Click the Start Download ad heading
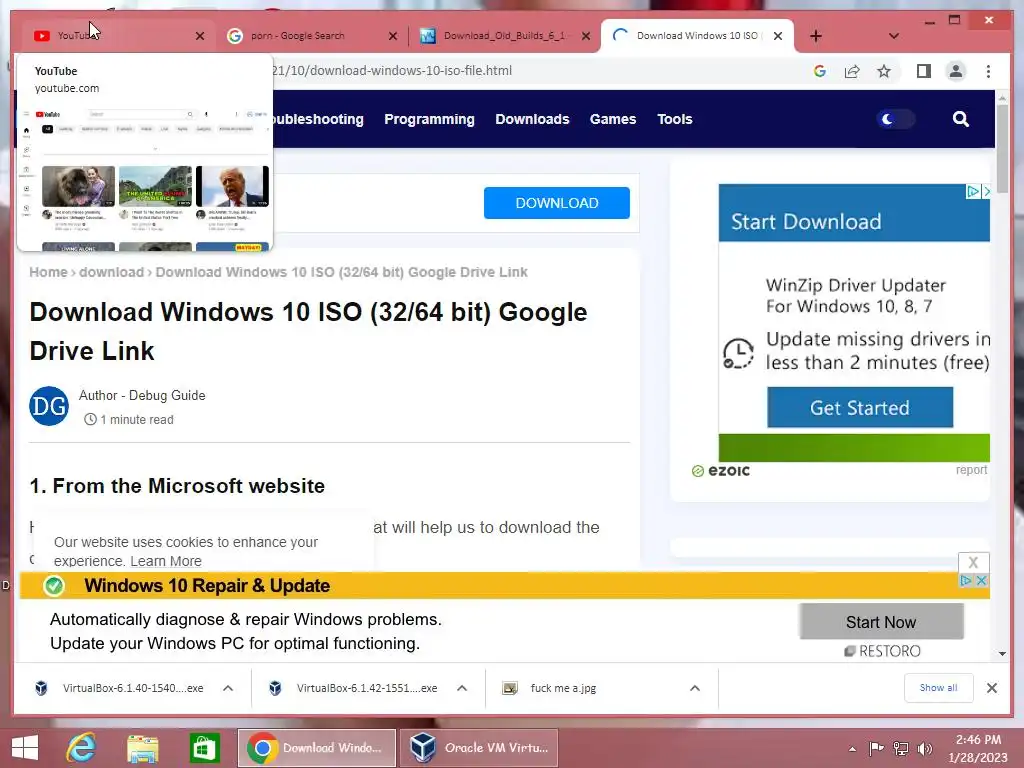 [806, 222]
